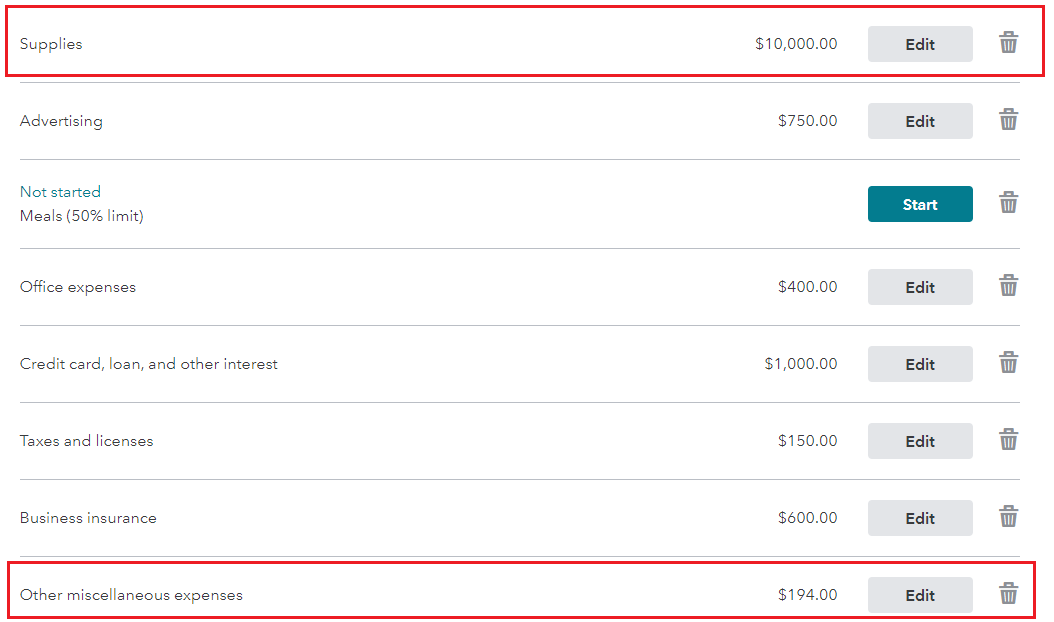
Task: Edit Other miscellaneous expenses
Action: 920,595
